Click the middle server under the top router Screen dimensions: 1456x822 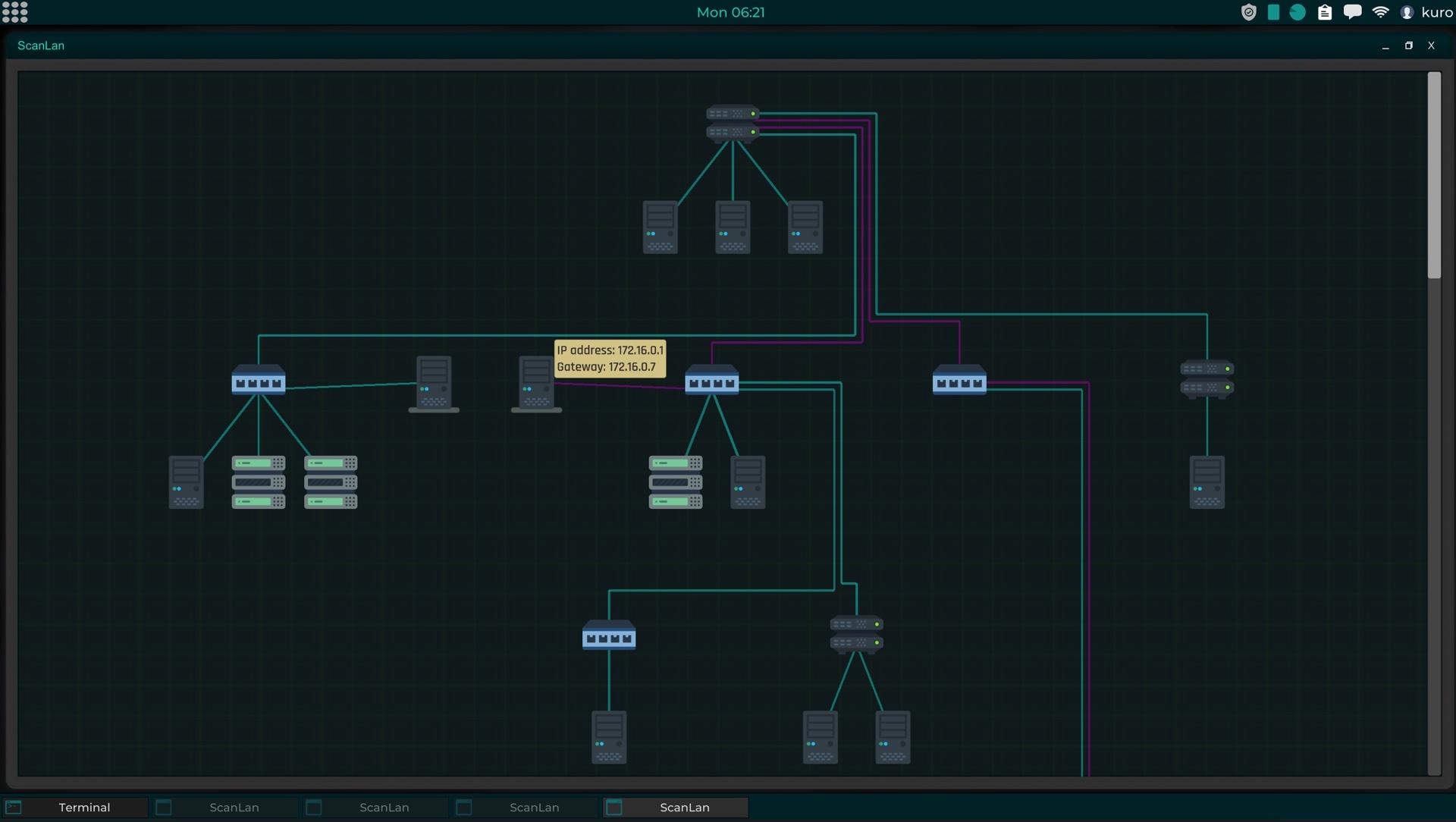coord(733,227)
